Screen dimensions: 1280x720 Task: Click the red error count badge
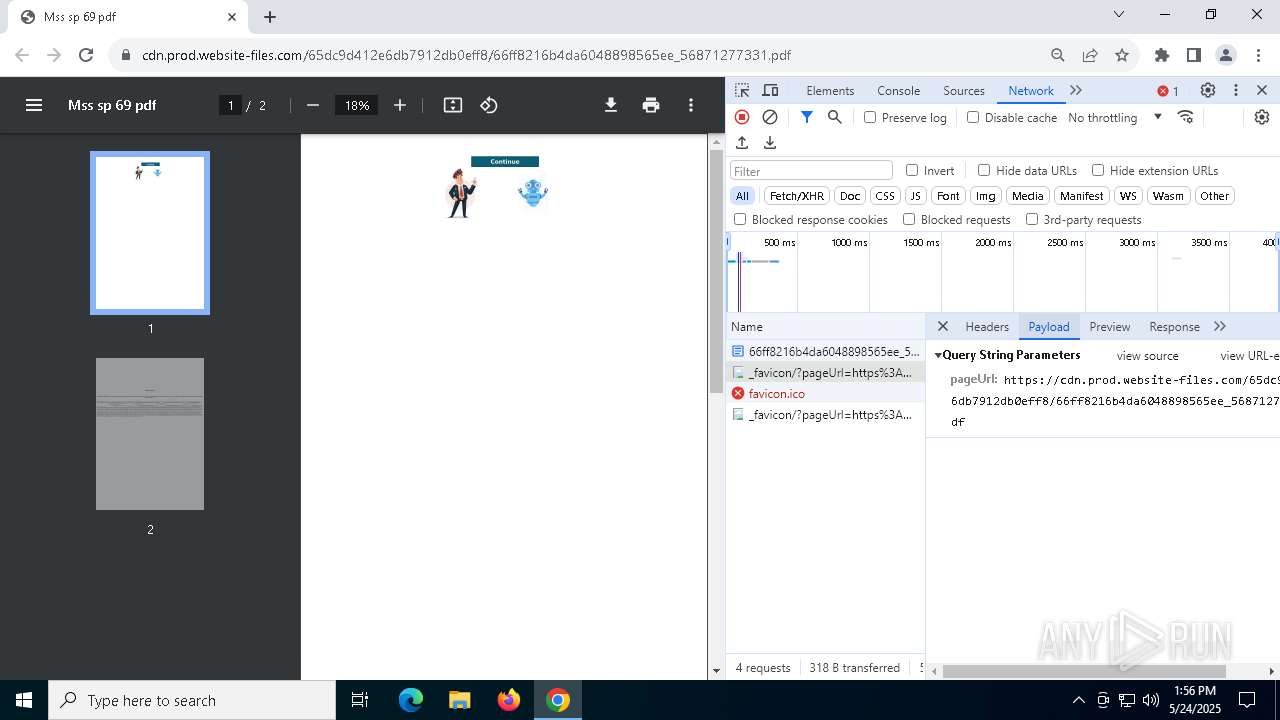click(x=1168, y=91)
